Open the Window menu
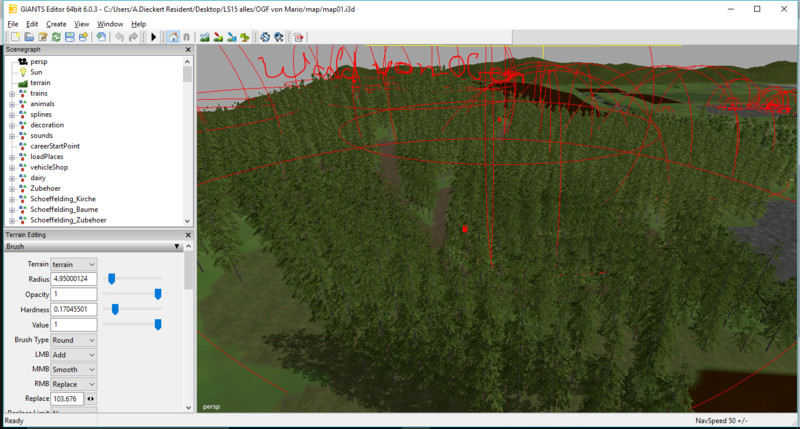 click(x=111, y=23)
